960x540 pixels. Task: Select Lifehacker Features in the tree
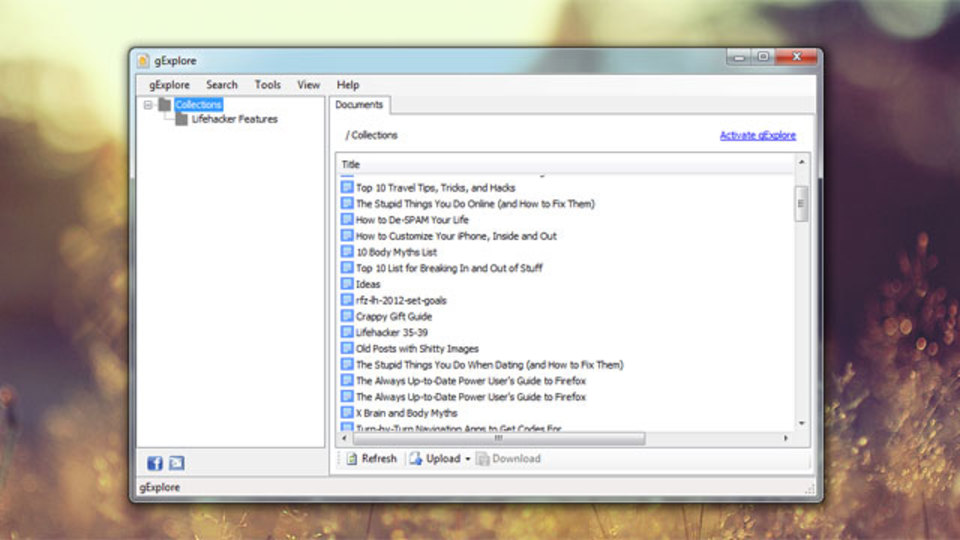click(x=234, y=119)
